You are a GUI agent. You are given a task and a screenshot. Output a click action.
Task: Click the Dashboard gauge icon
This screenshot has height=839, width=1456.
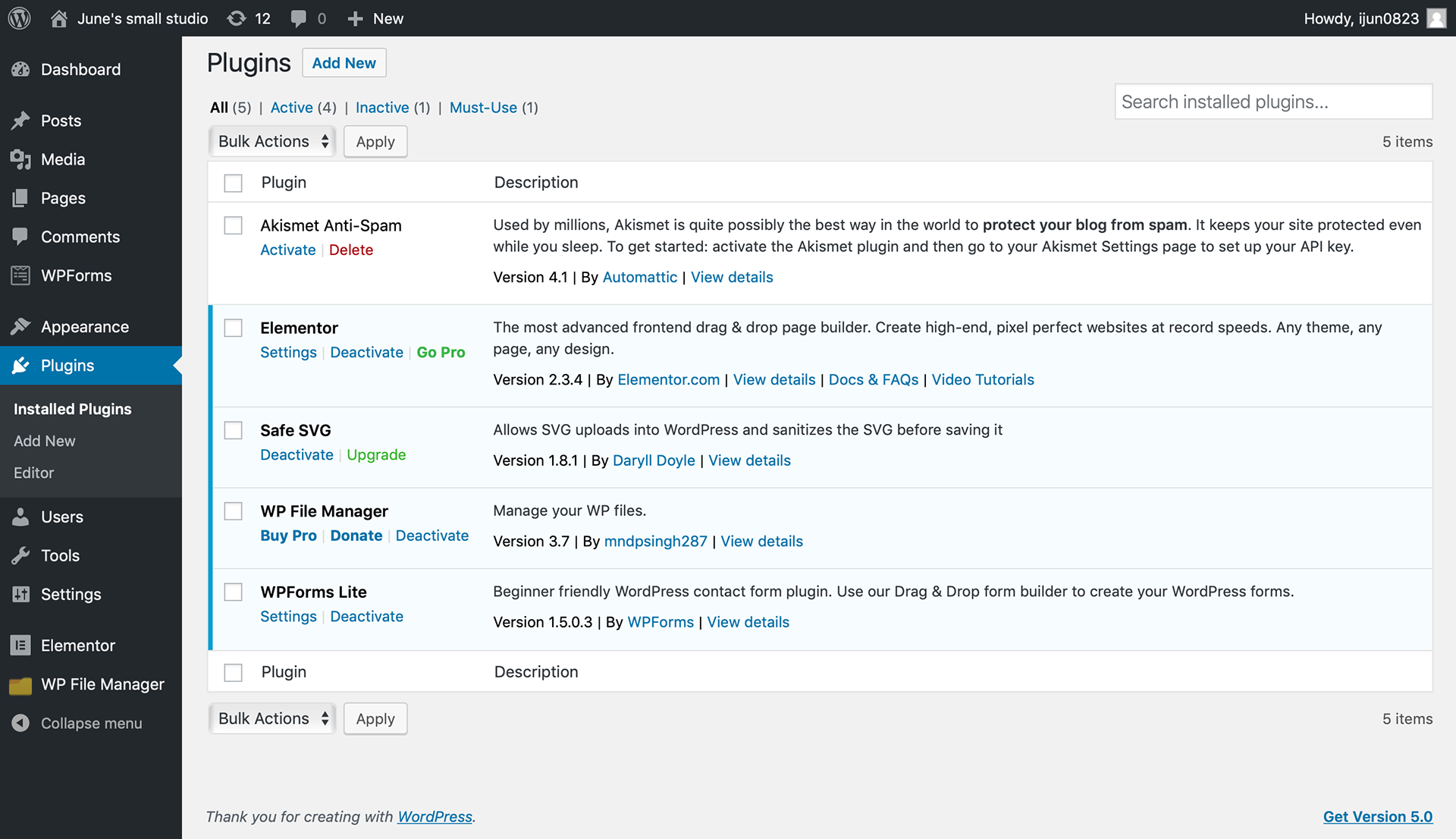[x=20, y=70]
